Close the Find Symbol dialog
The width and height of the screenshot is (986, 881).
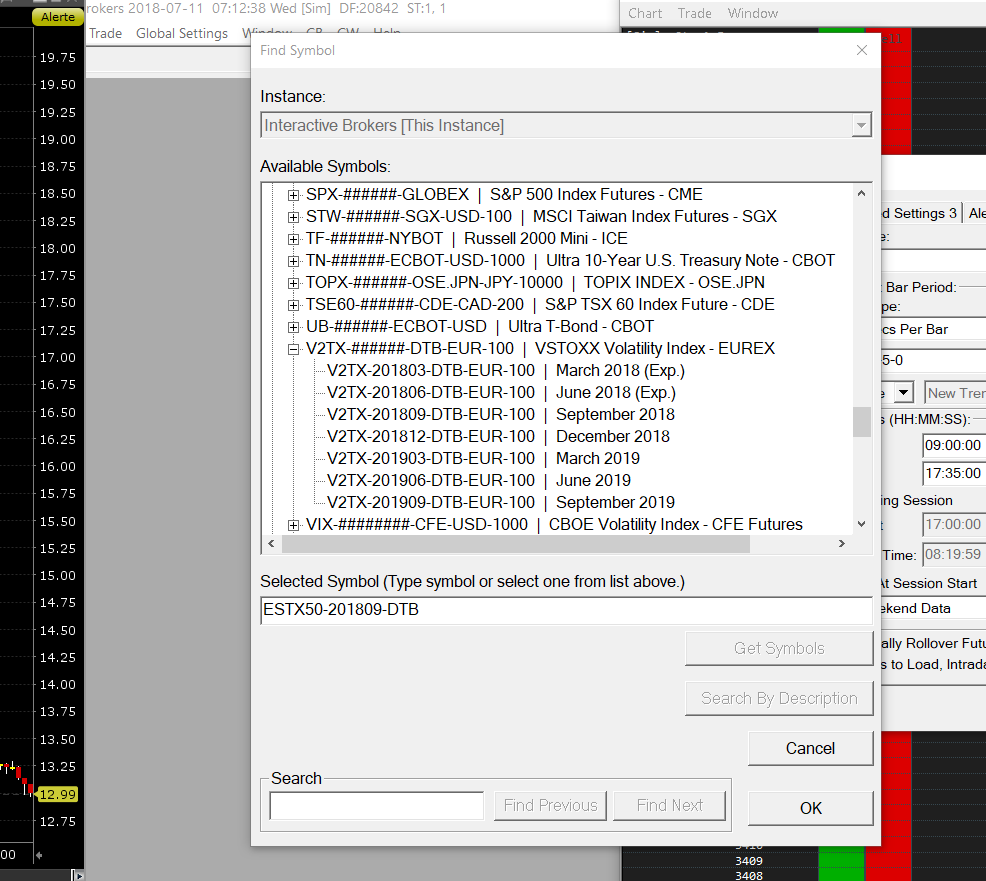[861, 50]
